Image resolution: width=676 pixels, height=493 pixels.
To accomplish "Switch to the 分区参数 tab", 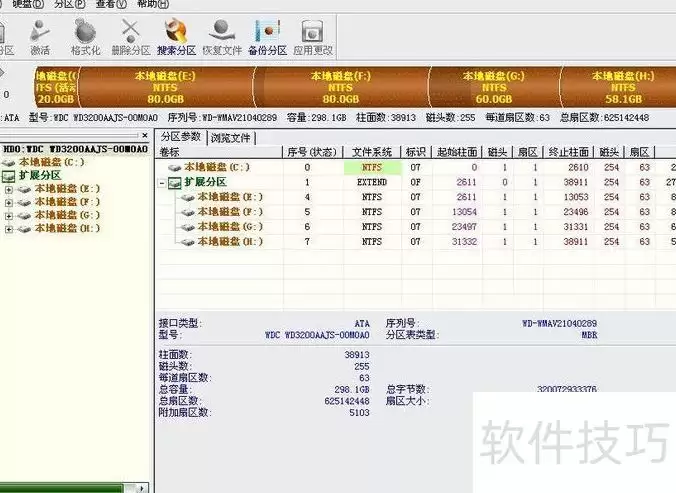I will click(181, 137).
